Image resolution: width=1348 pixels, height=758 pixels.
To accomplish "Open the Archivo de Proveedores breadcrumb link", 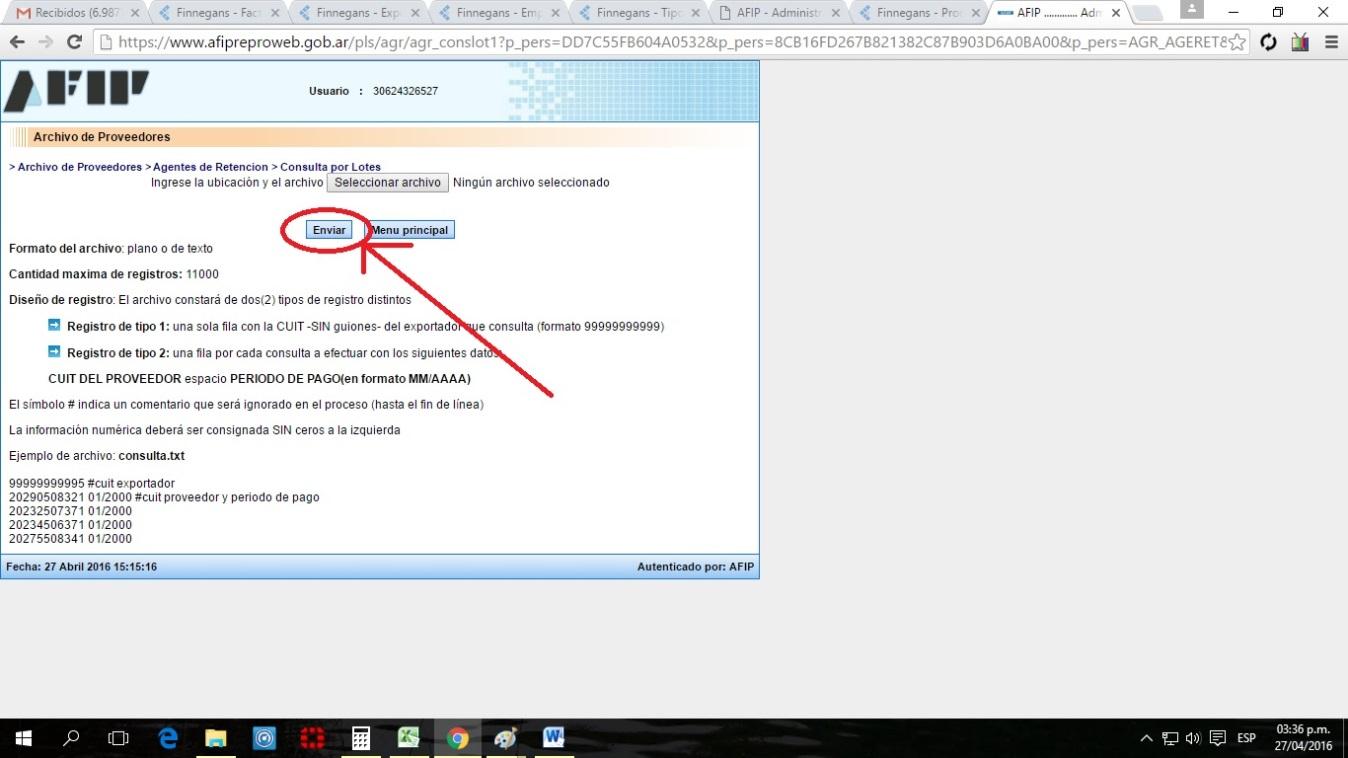I will pyautogui.click(x=80, y=167).
